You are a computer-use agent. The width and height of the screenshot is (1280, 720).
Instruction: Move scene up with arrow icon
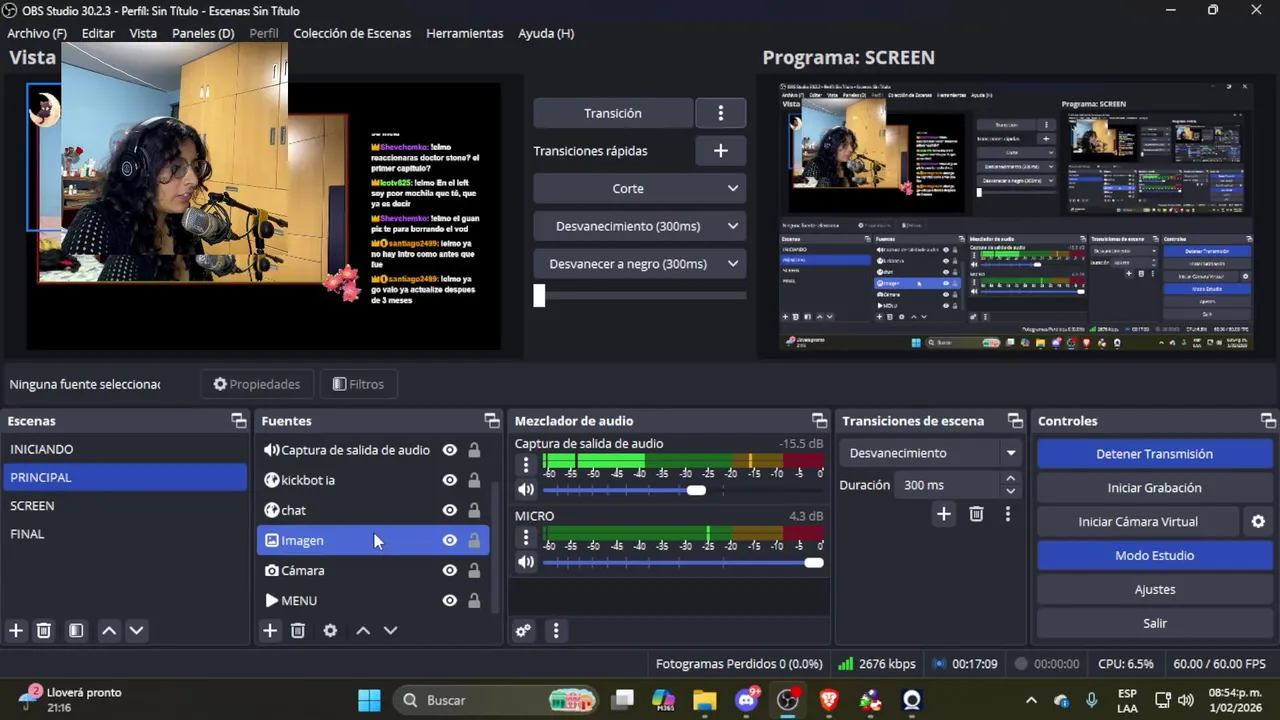coord(109,630)
